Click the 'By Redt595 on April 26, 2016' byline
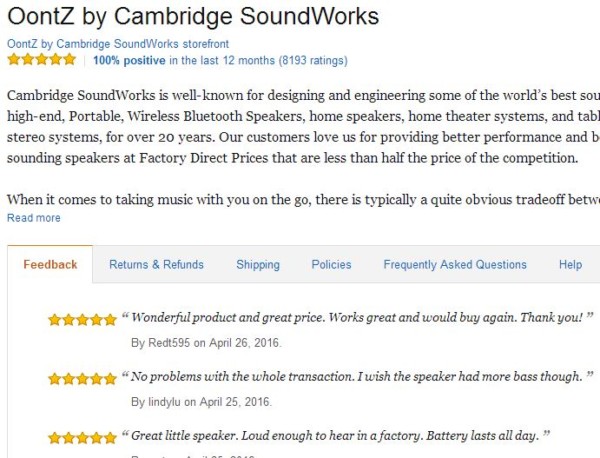 click(206, 343)
